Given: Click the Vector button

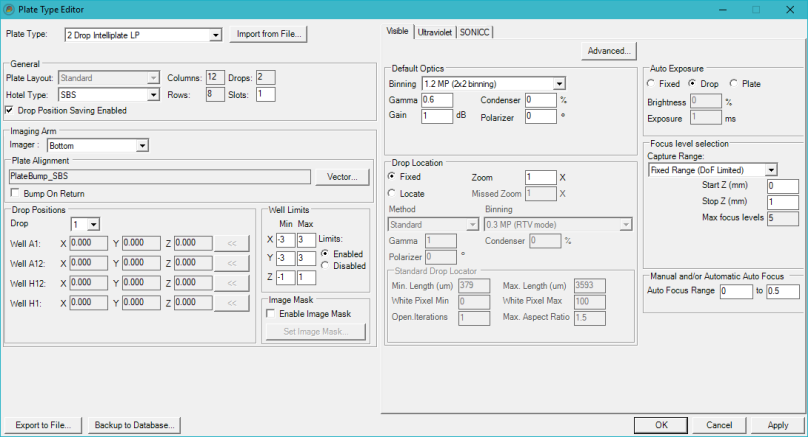Looking at the screenshot, I should pyautogui.click(x=342, y=177).
